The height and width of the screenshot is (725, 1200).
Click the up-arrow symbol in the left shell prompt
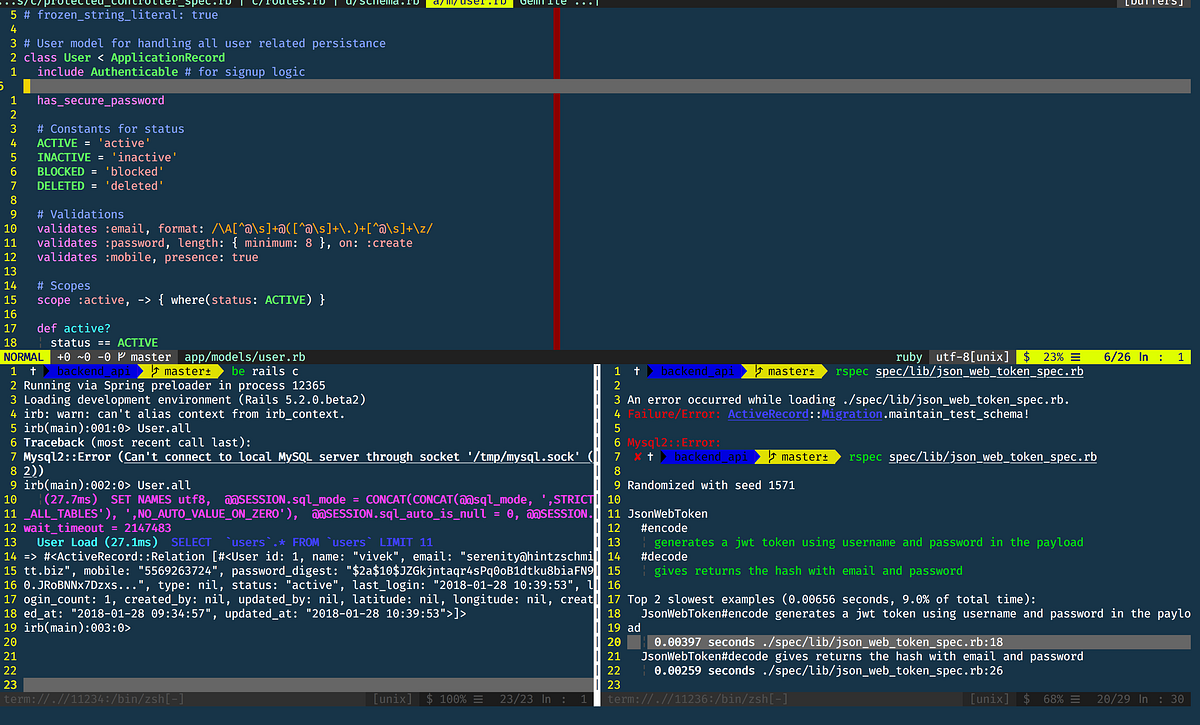[32, 371]
